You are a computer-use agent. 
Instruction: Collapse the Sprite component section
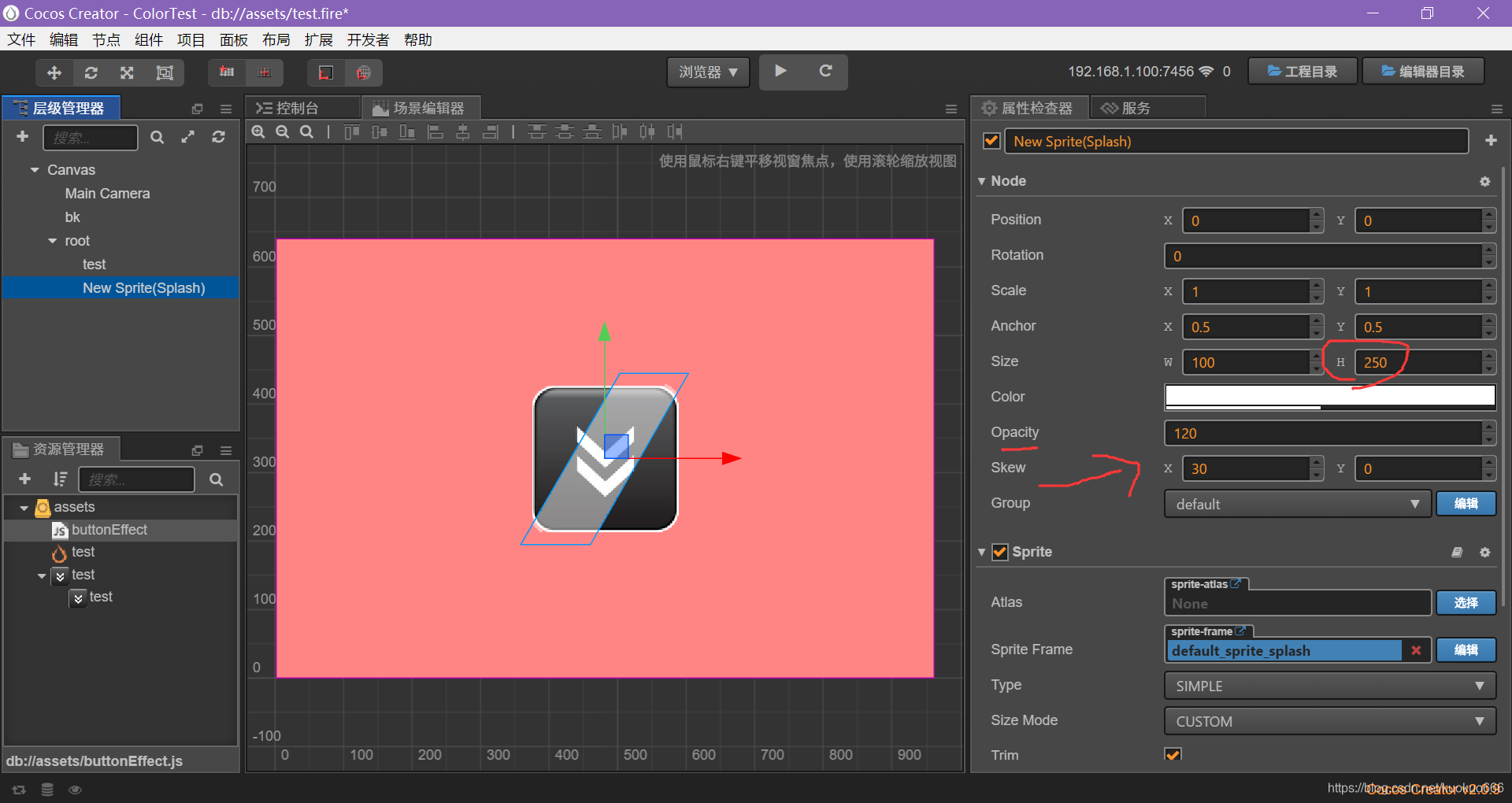981,552
